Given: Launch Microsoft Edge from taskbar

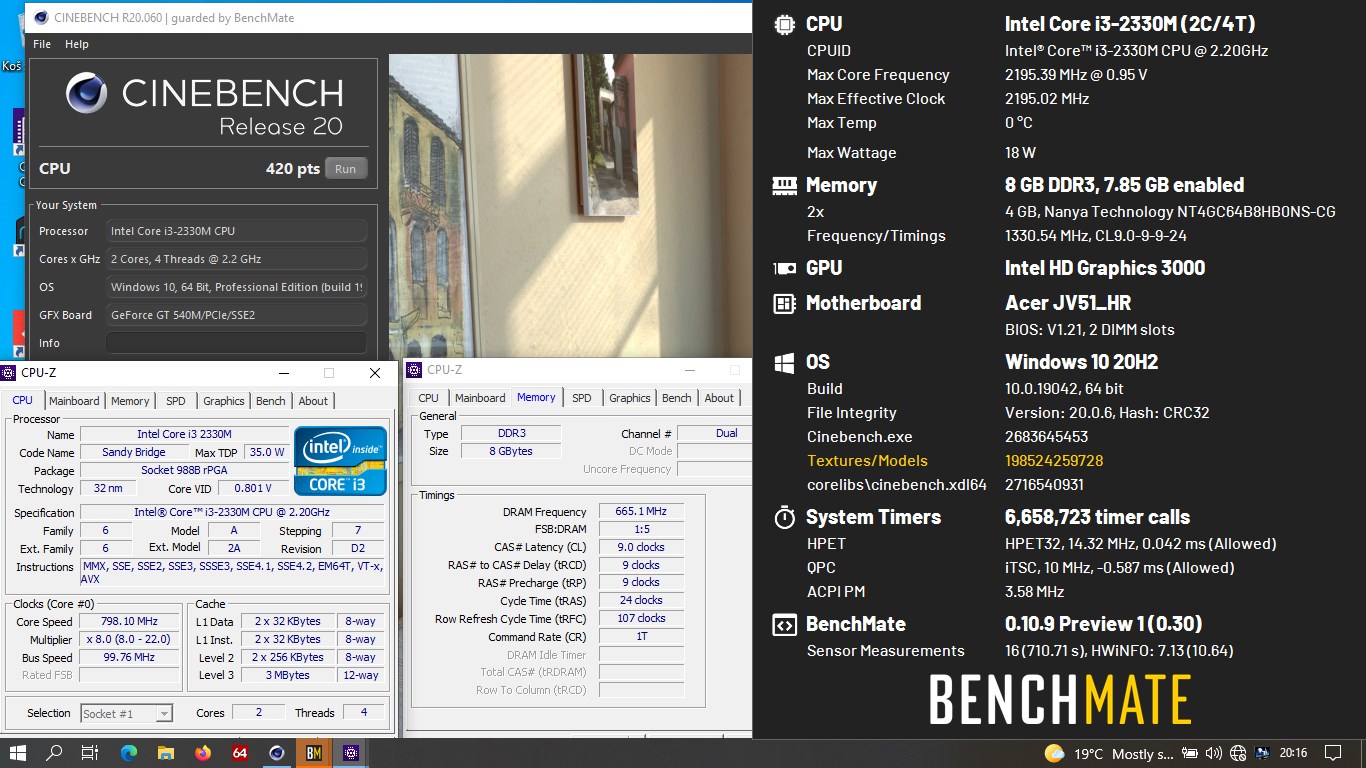Looking at the screenshot, I should pos(129,753).
